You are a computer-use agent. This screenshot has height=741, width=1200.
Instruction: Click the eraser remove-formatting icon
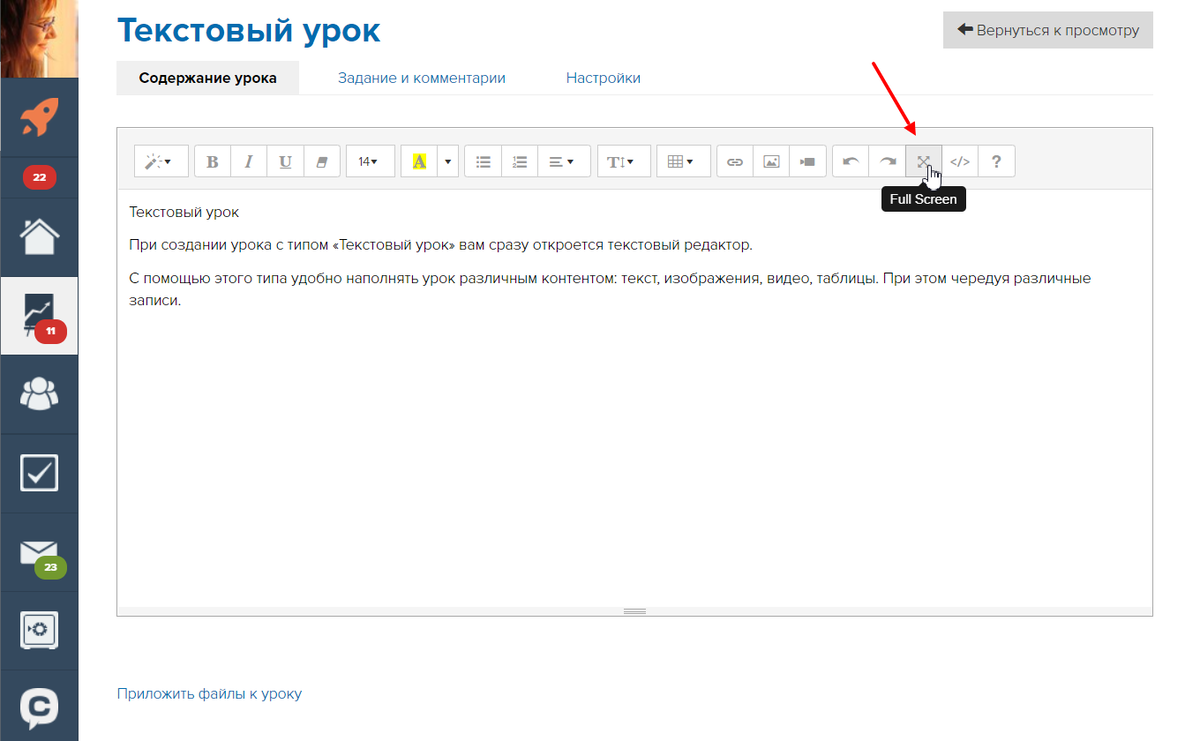[x=321, y=161]
